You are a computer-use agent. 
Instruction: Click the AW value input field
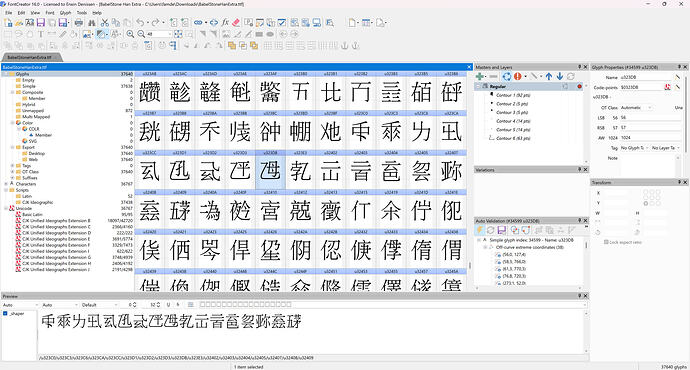coord(650,138)
